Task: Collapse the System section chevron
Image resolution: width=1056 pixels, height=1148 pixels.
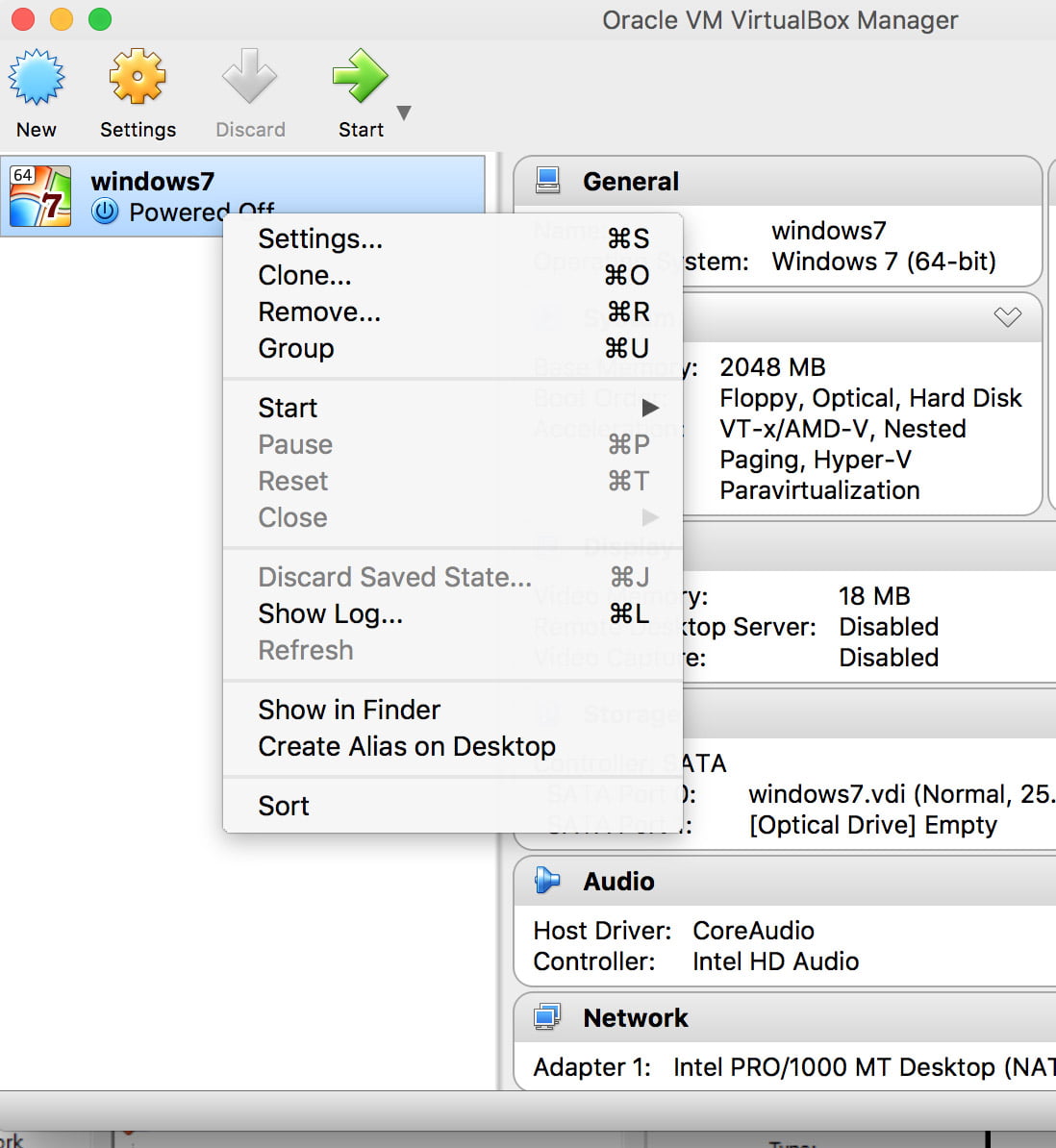Action: point(1007,316)
